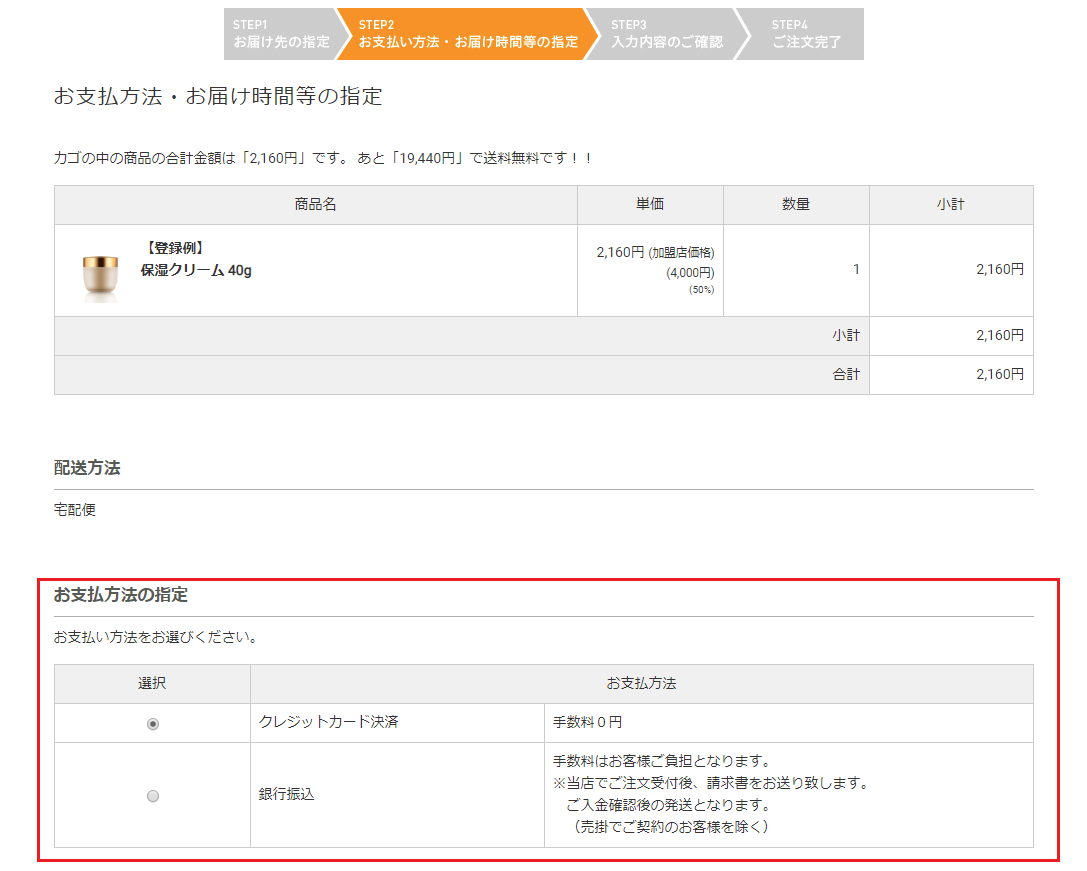The width and height of the screenshot is (1087, 871).
Task: Click the 保湿クリーム product thumbnail image
Action: [100, 272]
